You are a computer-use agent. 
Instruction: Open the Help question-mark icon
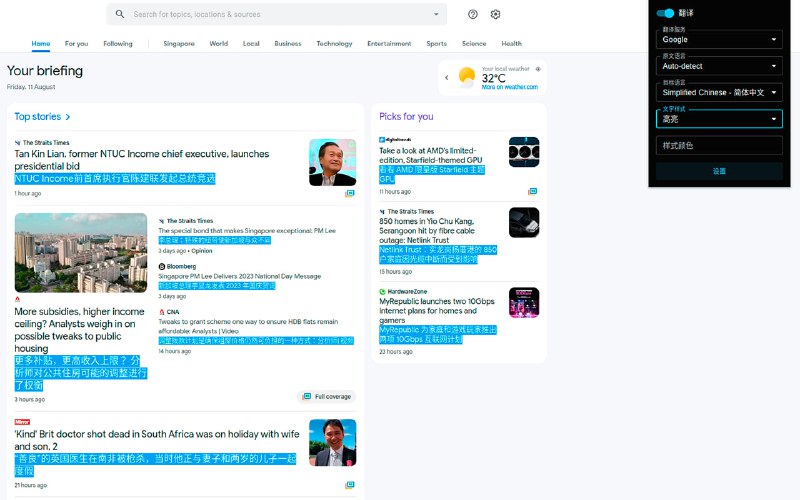pos(473,14)
